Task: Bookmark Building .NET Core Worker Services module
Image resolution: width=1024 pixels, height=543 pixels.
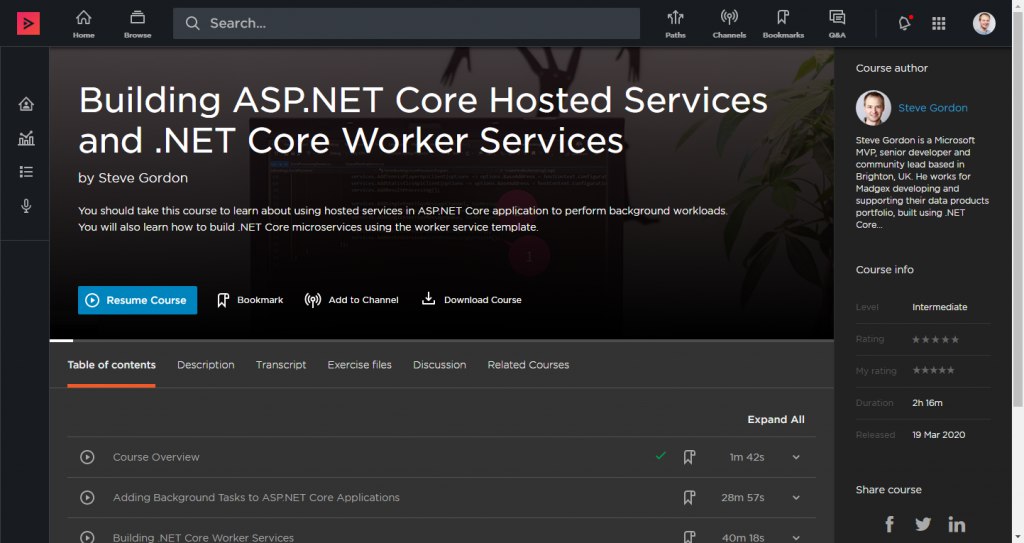Action: click(689, 536)
